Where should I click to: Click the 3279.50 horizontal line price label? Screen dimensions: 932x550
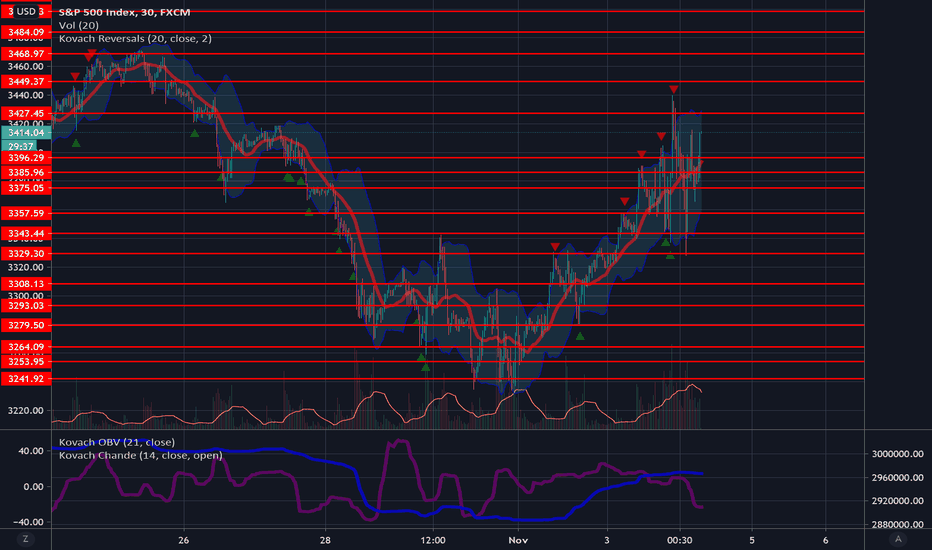tap(26, 325)
